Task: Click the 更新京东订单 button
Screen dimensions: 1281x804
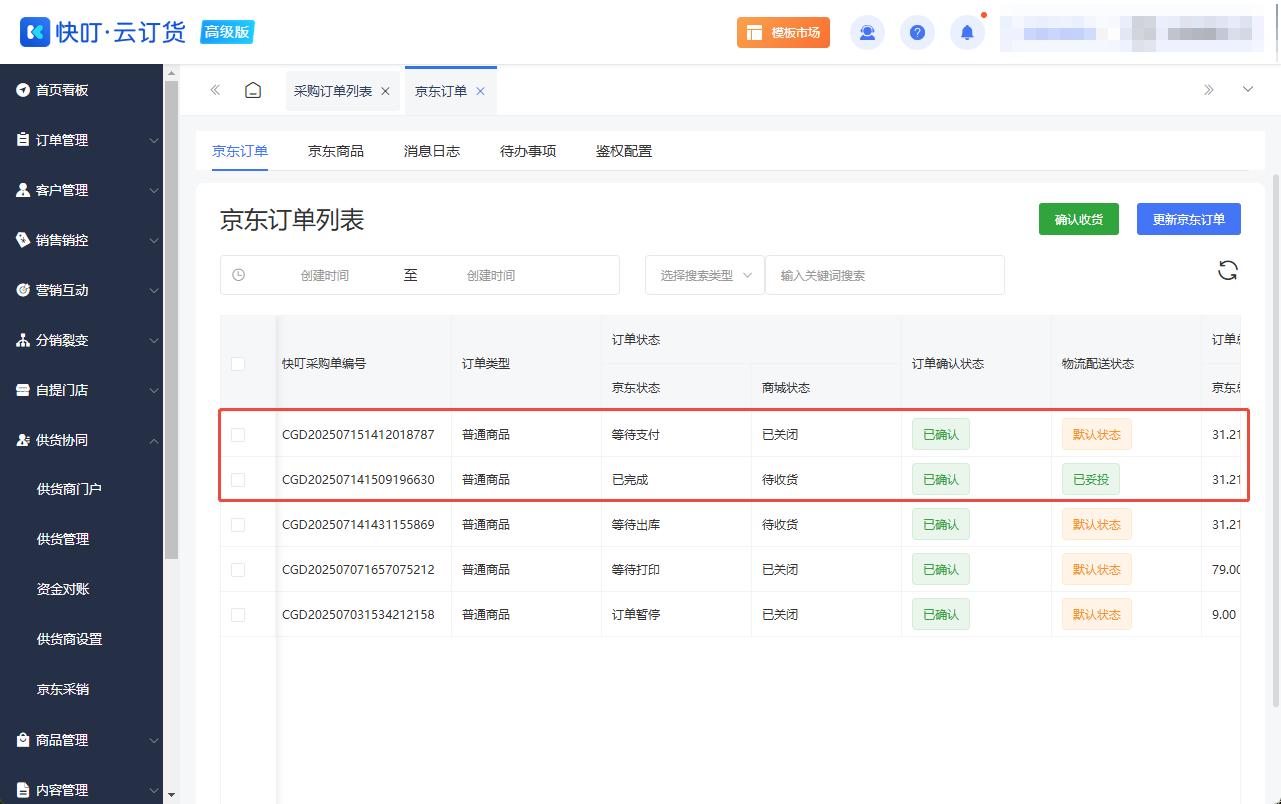Action: coord(1189,219)
